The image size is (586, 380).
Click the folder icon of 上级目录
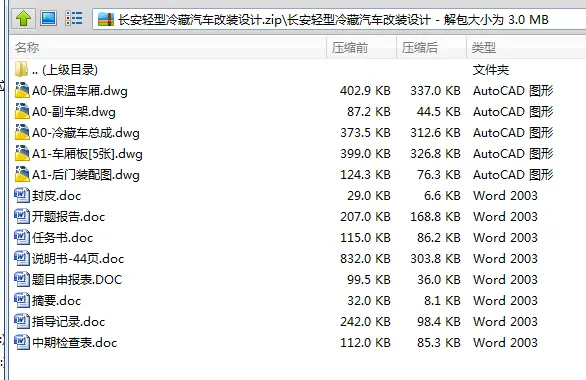[22, 69]
